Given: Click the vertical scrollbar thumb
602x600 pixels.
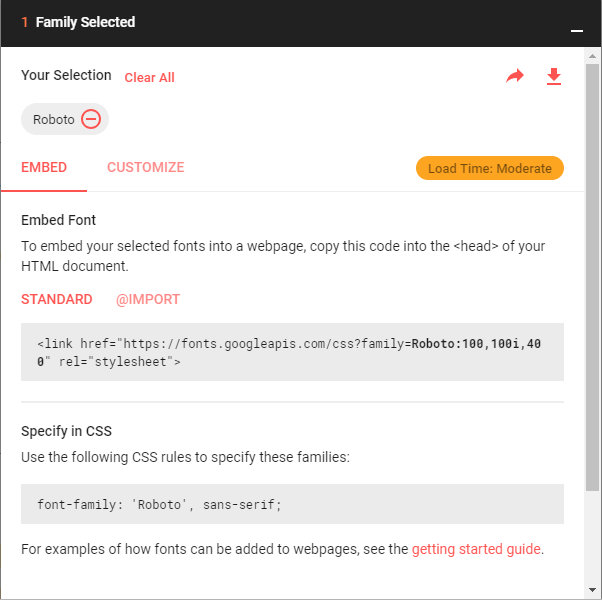Looking at the screenshot, I should pos(592,277).
